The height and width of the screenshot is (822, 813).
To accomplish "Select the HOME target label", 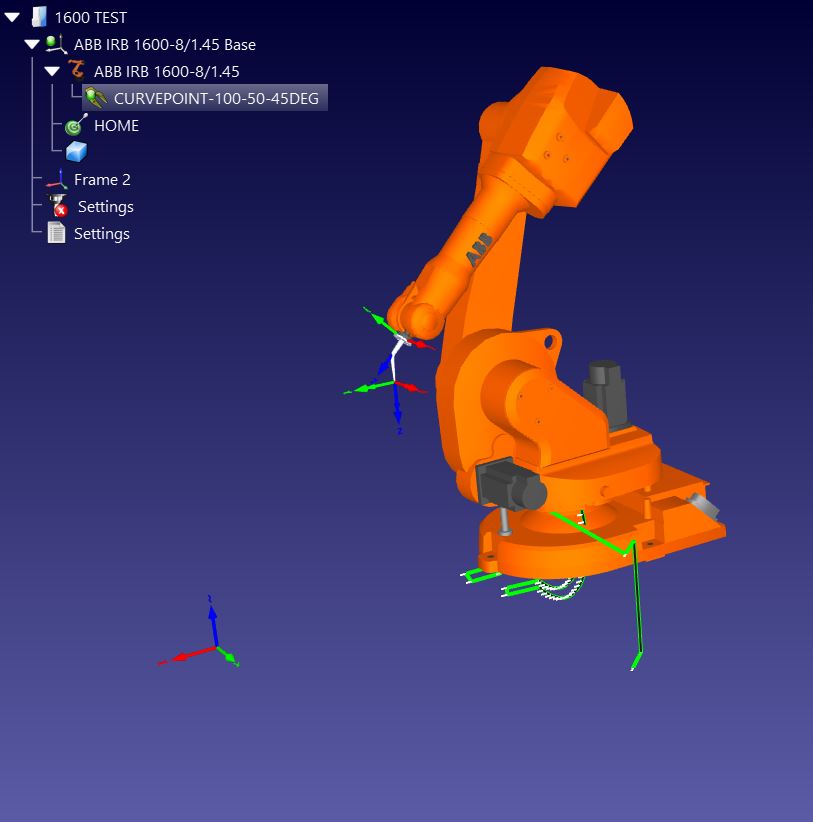I will [x=116, y=125].
